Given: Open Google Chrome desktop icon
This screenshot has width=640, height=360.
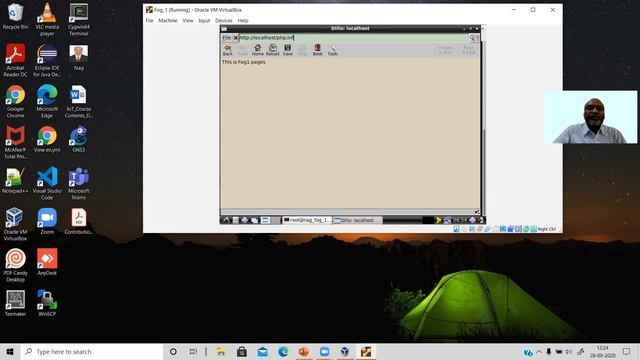Looking at the screenshot, I should pyautogui.click(x=15, y=102).
